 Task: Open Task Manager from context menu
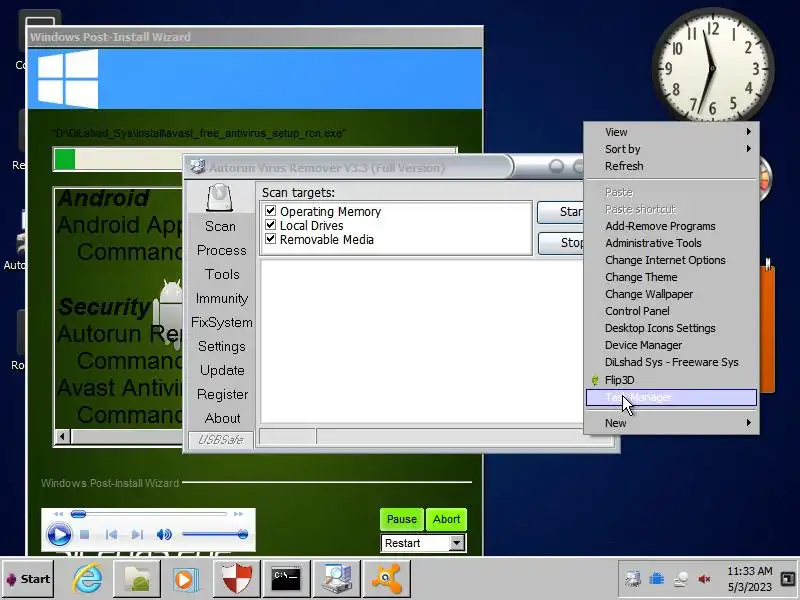(671, 397)
